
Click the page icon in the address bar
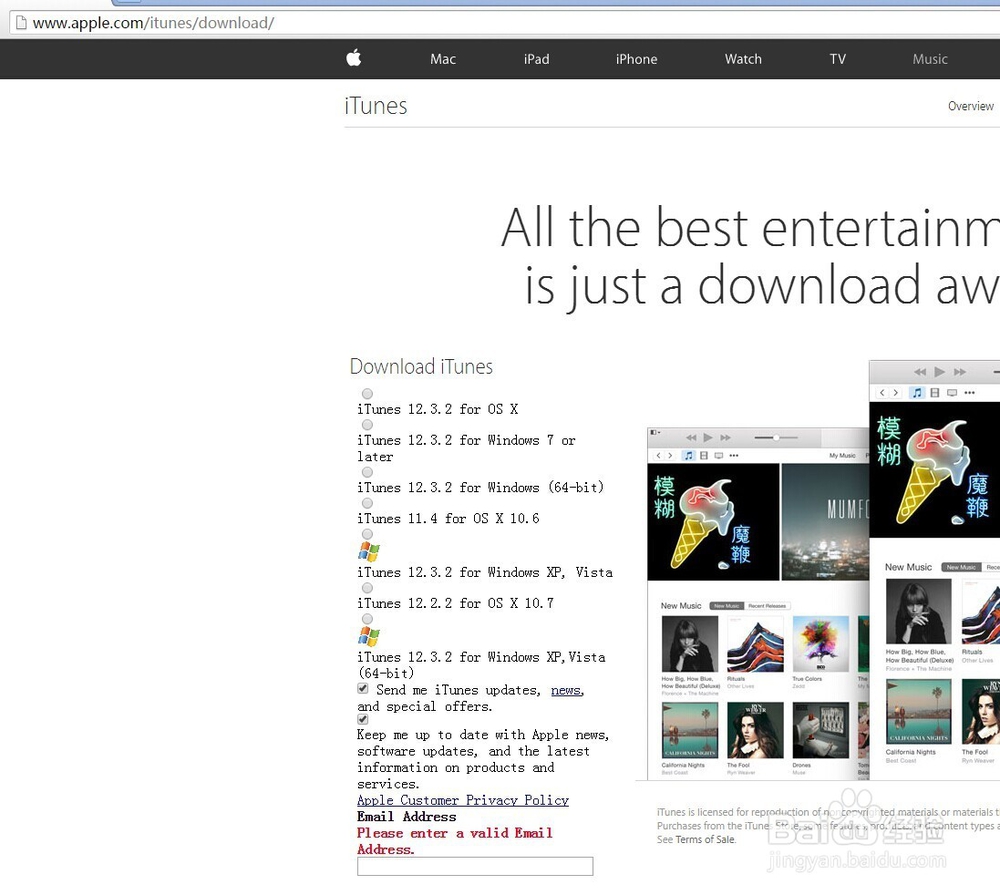[x=21, y=23]
